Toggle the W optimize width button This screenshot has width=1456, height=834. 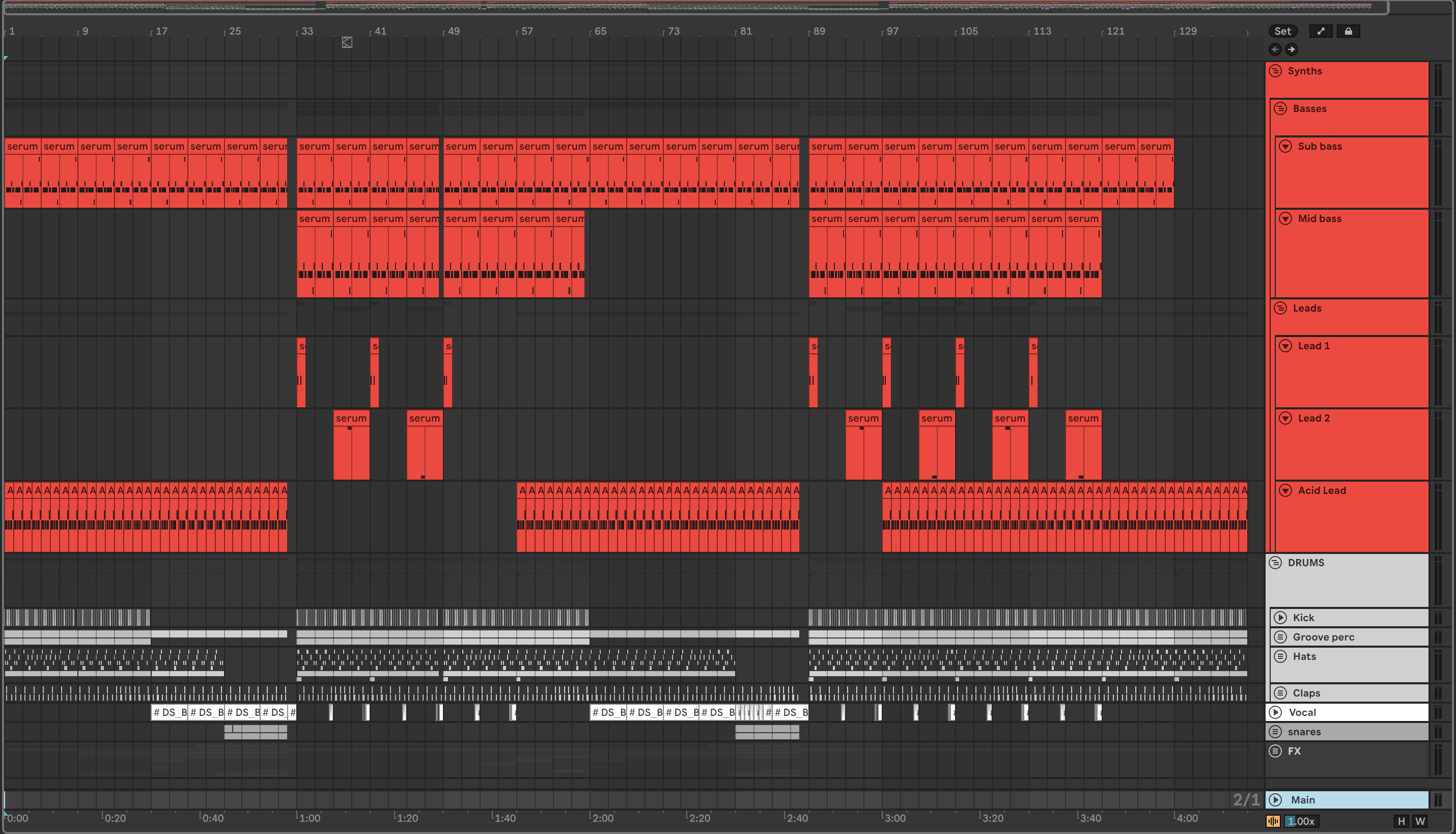coord(1420,821)
